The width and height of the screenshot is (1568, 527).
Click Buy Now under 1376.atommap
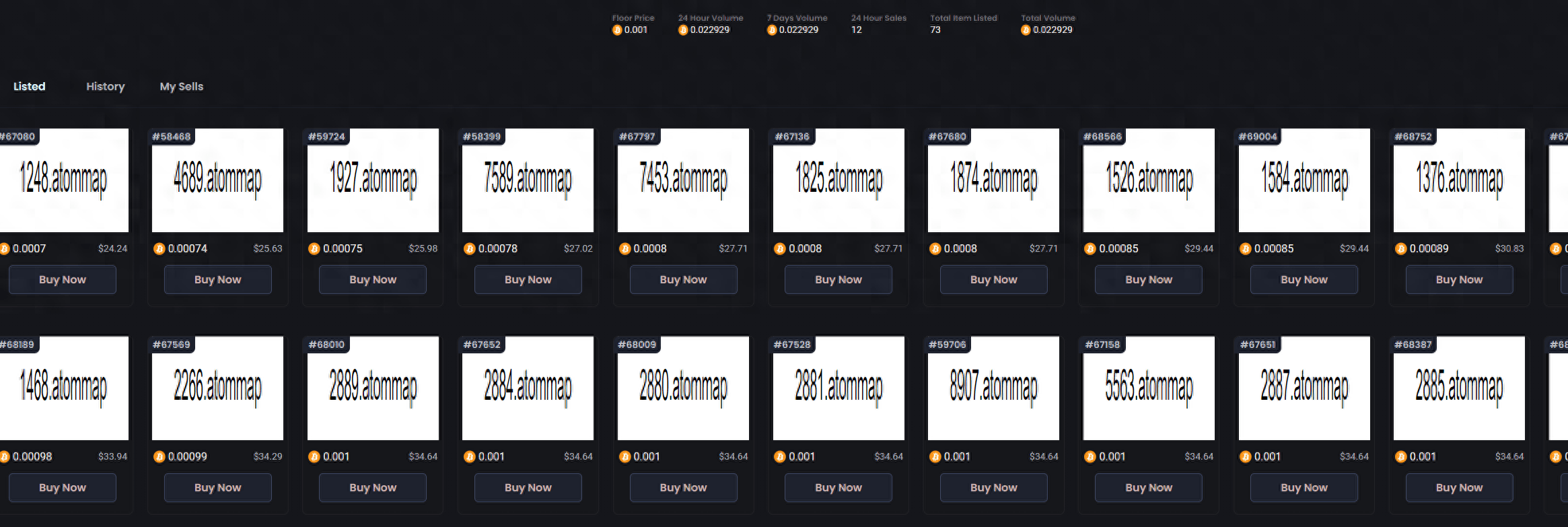pos(1460,279)
